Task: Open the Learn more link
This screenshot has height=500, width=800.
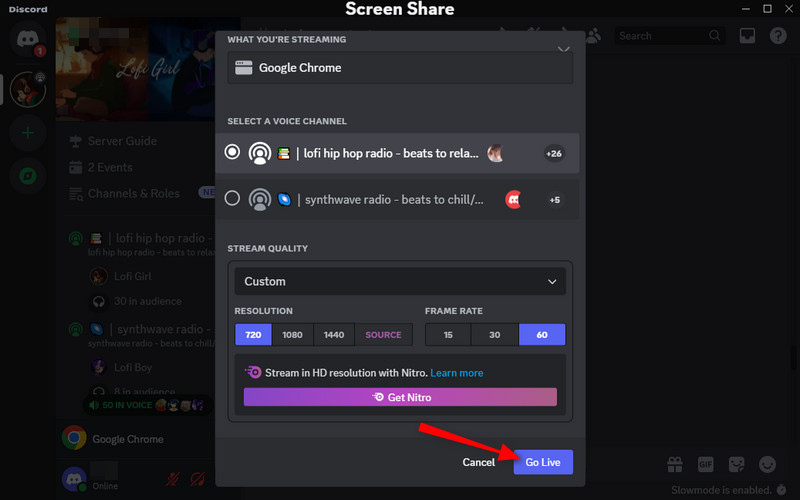Action: [x=457, y=373]
